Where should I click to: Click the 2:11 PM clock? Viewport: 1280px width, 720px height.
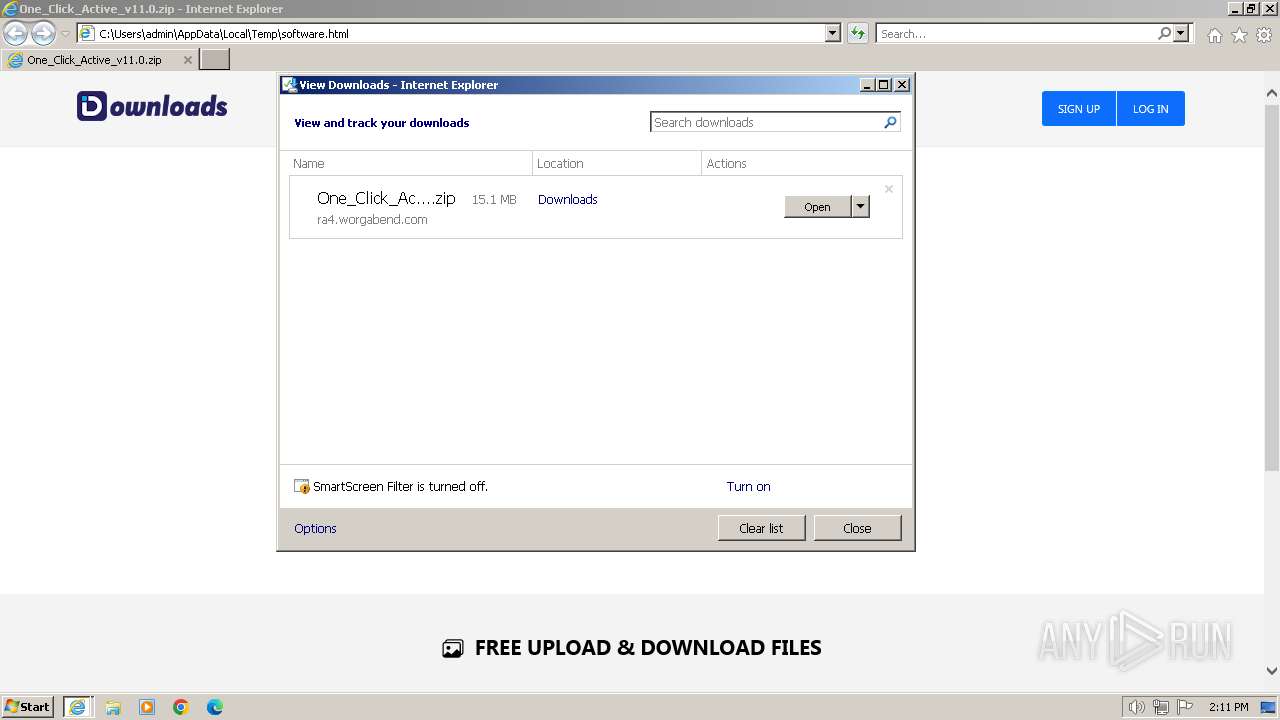pos(1228,707)
